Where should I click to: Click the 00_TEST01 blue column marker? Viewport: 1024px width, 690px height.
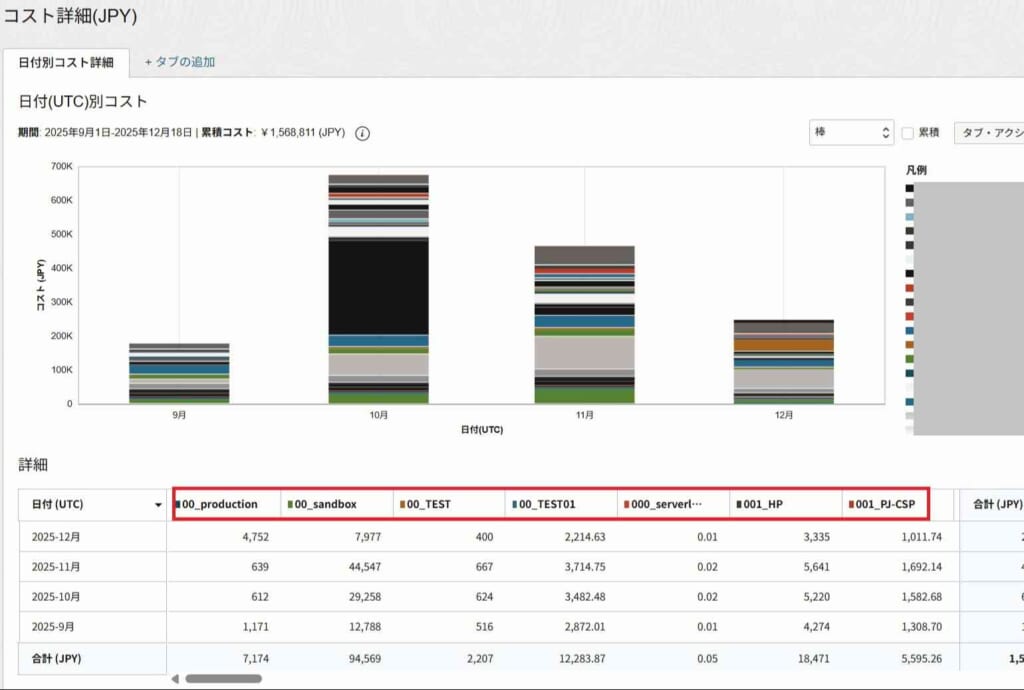[514, 505]
